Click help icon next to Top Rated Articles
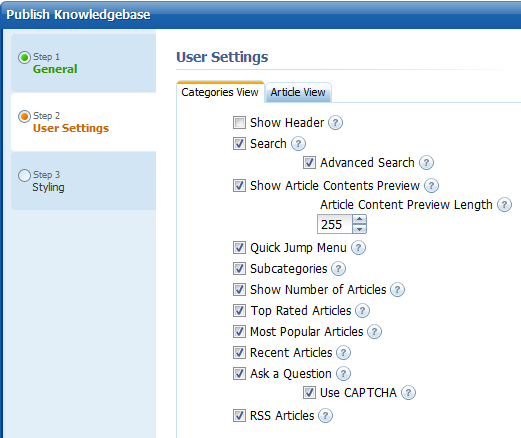521x438 pixels. [363, 311]
